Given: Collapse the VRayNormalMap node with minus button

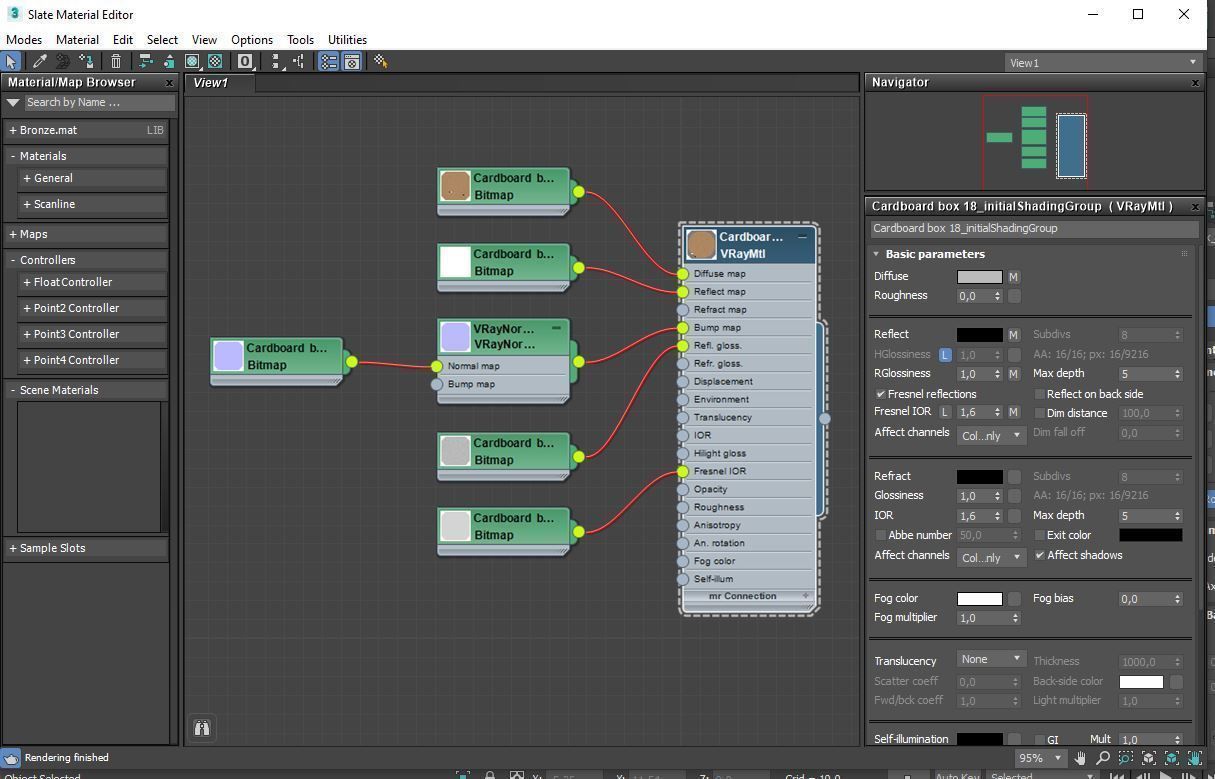Looking at the screenshot, I should click(x=556, y=328).
